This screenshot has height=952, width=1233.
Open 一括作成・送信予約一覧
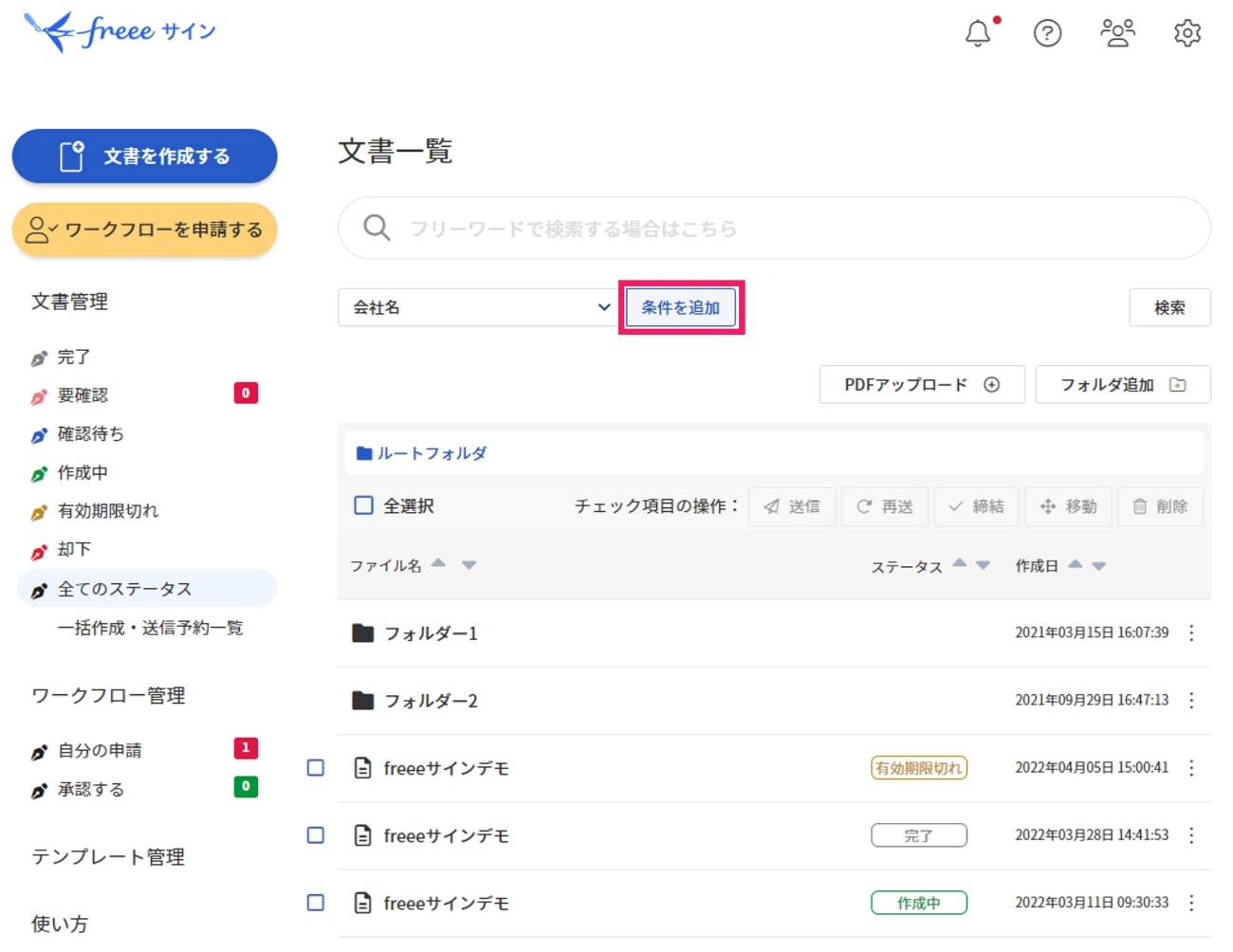click(150, 628)
